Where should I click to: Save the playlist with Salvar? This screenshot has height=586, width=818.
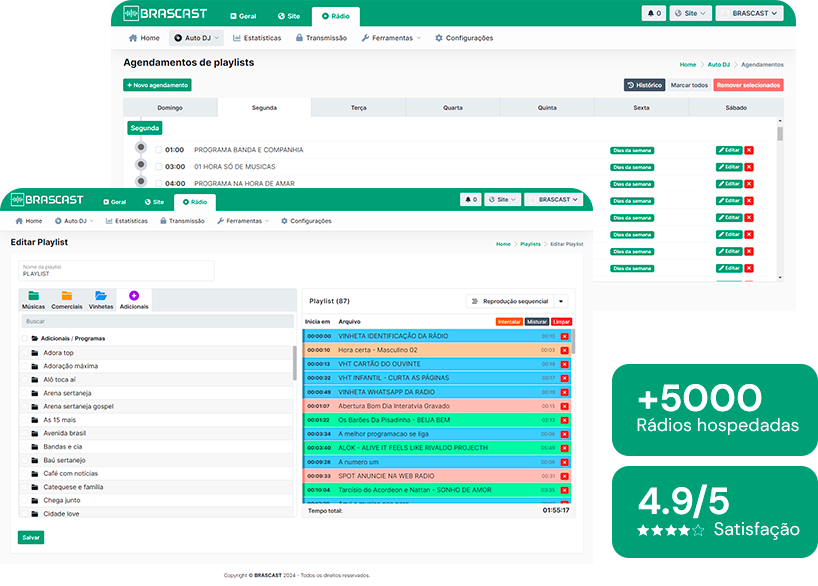click(x=31, y=537)
